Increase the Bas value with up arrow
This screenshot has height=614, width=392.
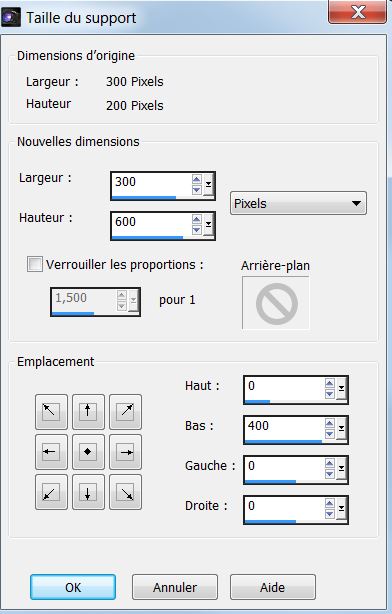tap(330, 423)
